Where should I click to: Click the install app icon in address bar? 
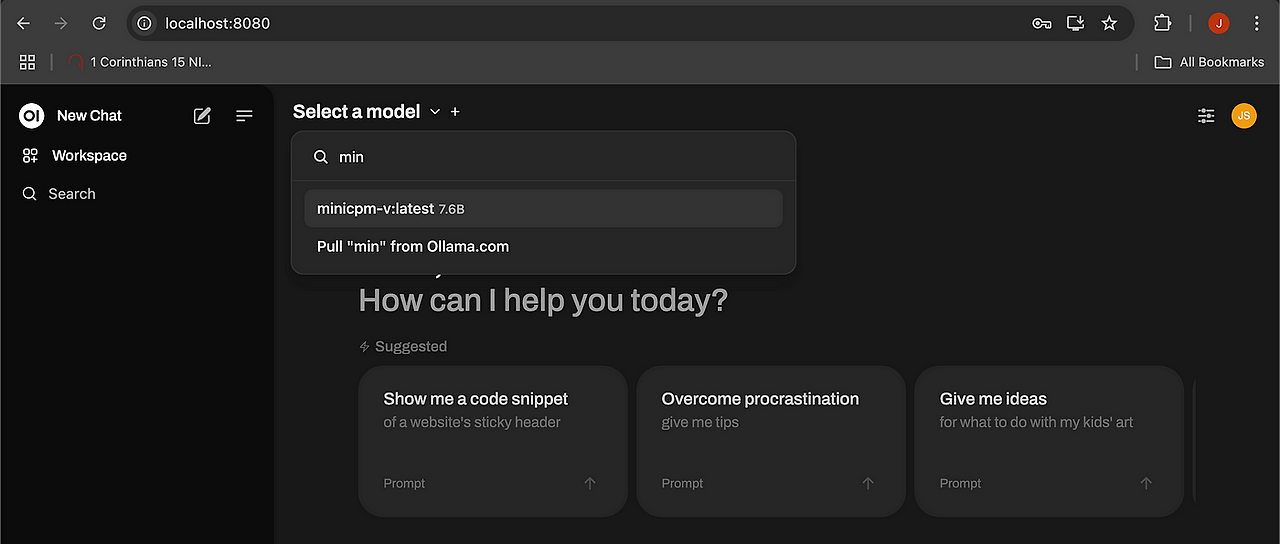[x=1076, y=23]
